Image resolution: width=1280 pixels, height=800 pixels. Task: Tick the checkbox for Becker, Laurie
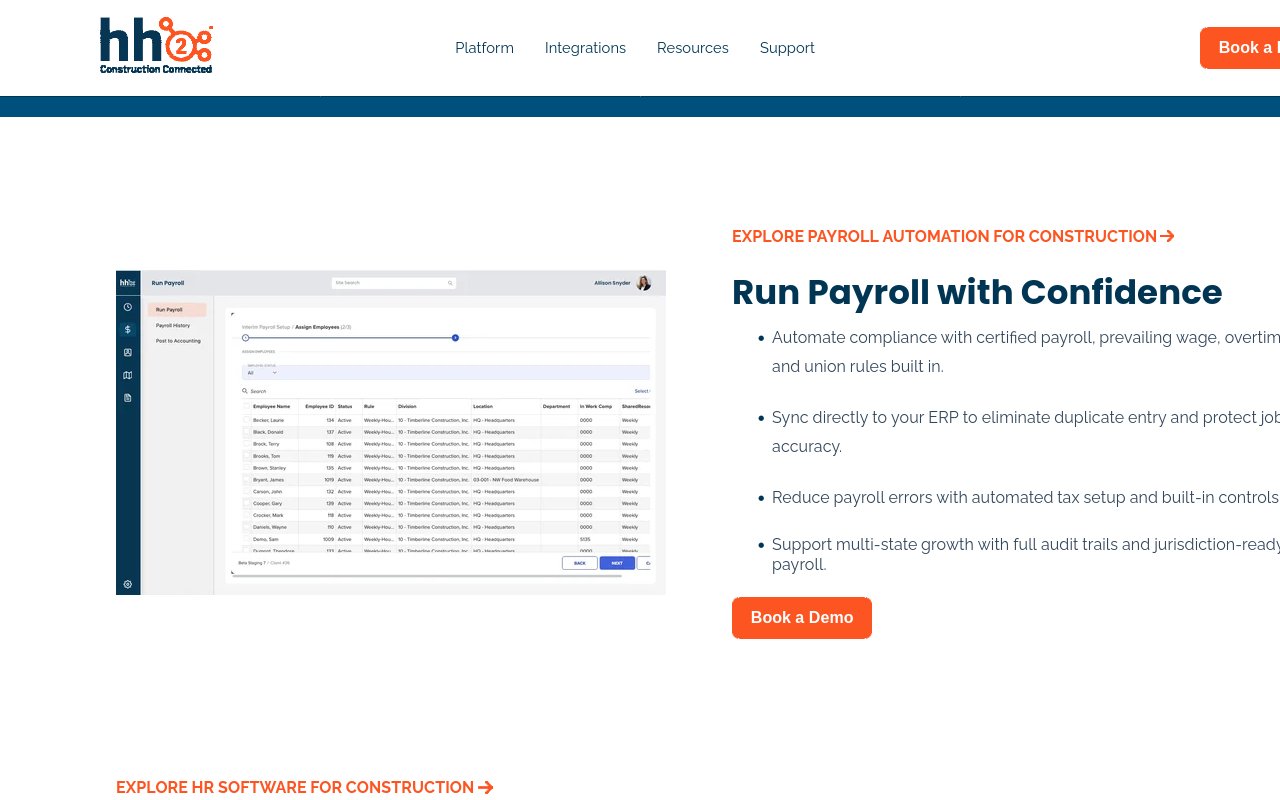point(247,420)
